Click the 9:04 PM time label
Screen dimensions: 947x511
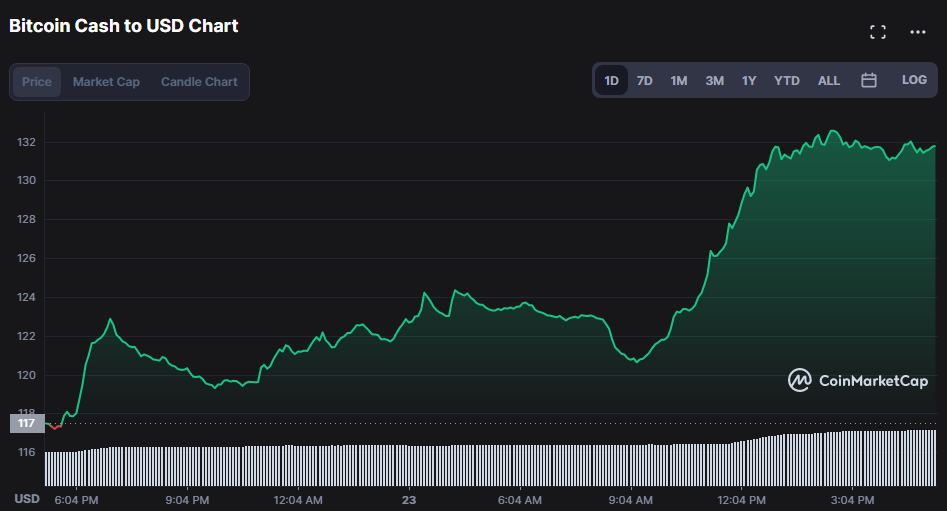coord(187,500)
